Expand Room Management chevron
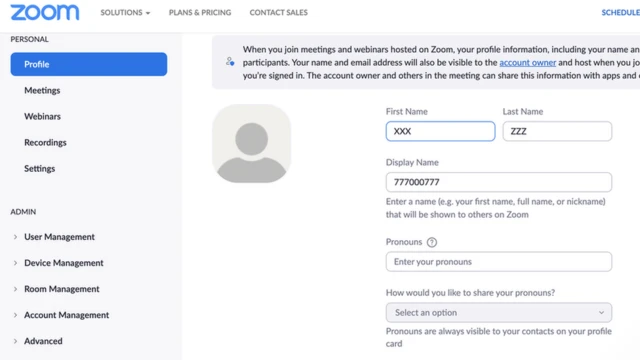 tap(16, 289)
